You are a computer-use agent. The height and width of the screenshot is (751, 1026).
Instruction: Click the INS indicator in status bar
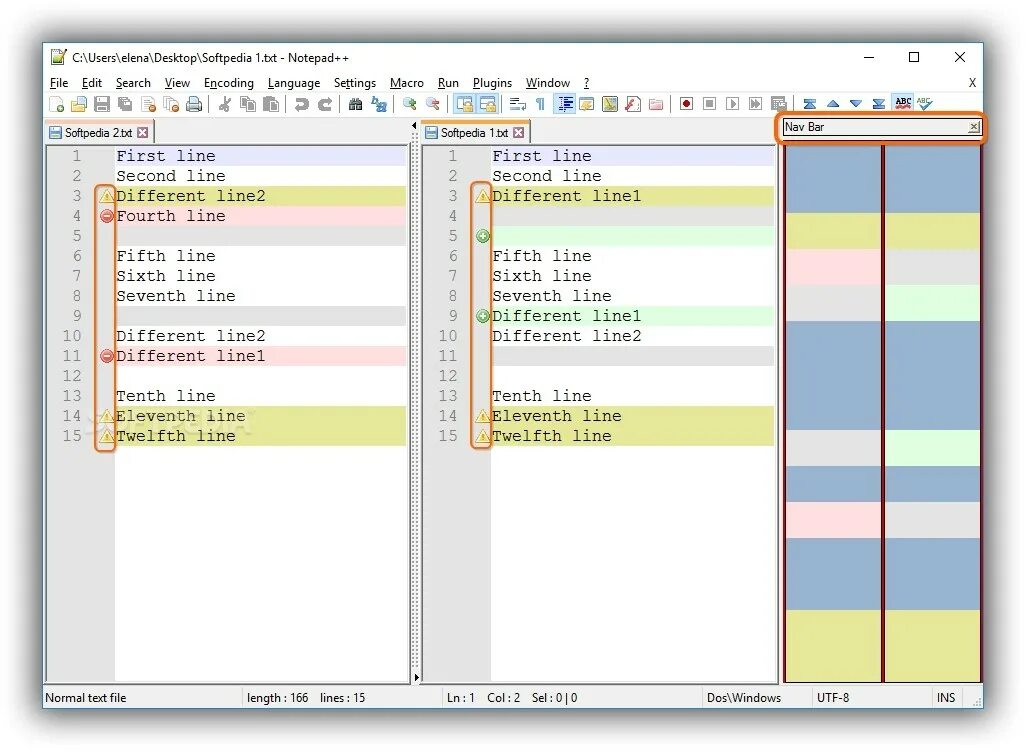(946, 698)
